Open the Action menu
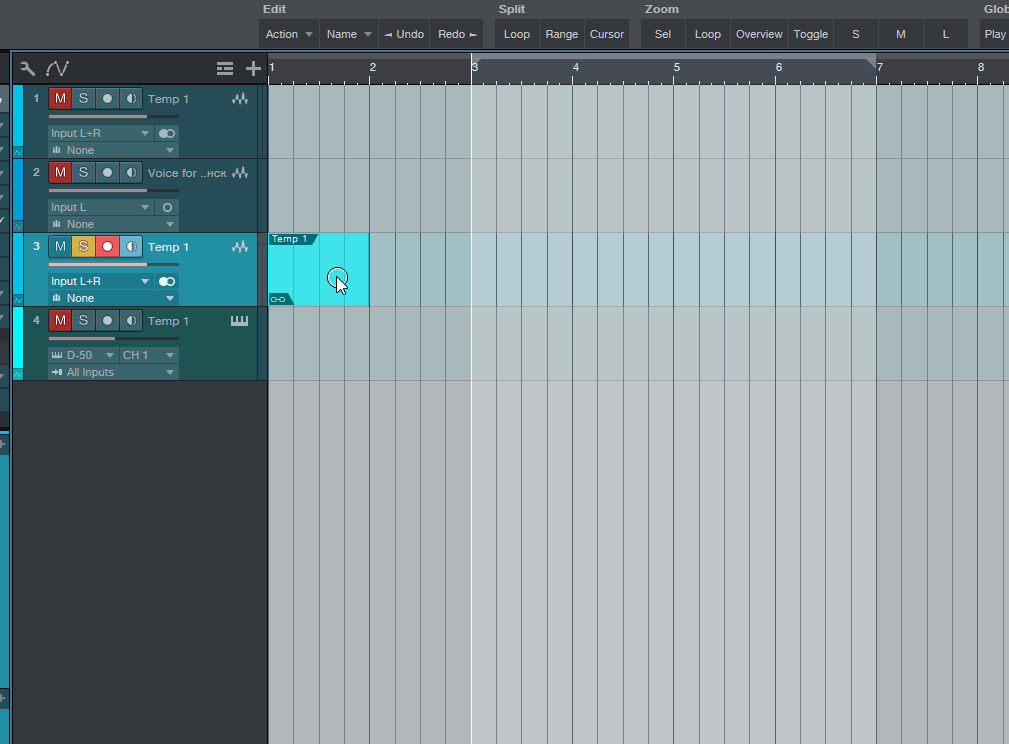The width and height of the screenshot is (1009, 744). (288, 34)
